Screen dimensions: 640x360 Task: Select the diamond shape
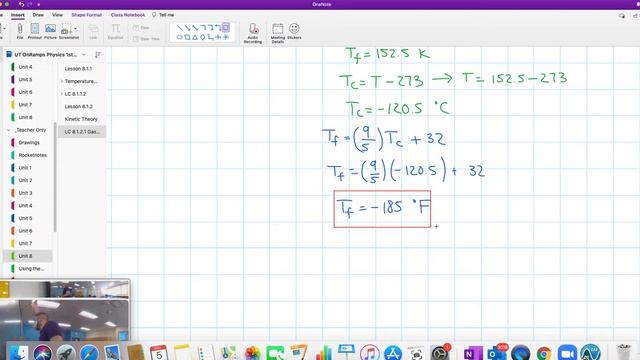tap(202, 37)
